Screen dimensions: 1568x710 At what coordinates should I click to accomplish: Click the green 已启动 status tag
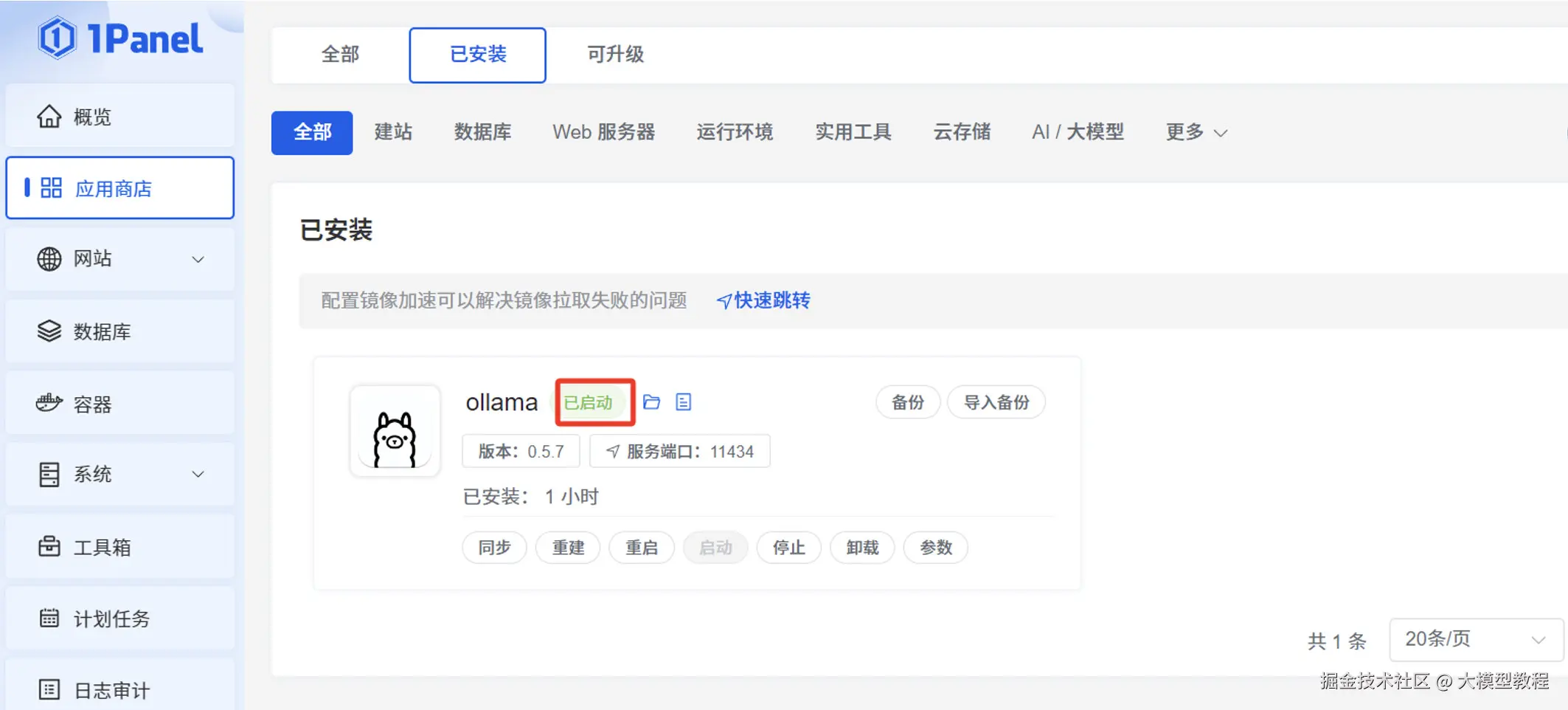(x=589, y=402)
